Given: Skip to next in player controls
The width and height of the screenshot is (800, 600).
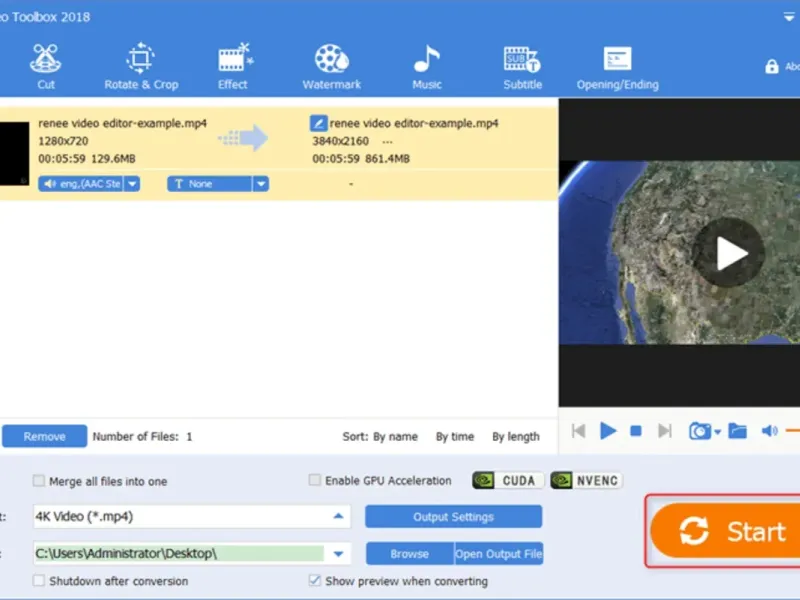Looking at the screenshot, I should (x=665, y=431).
